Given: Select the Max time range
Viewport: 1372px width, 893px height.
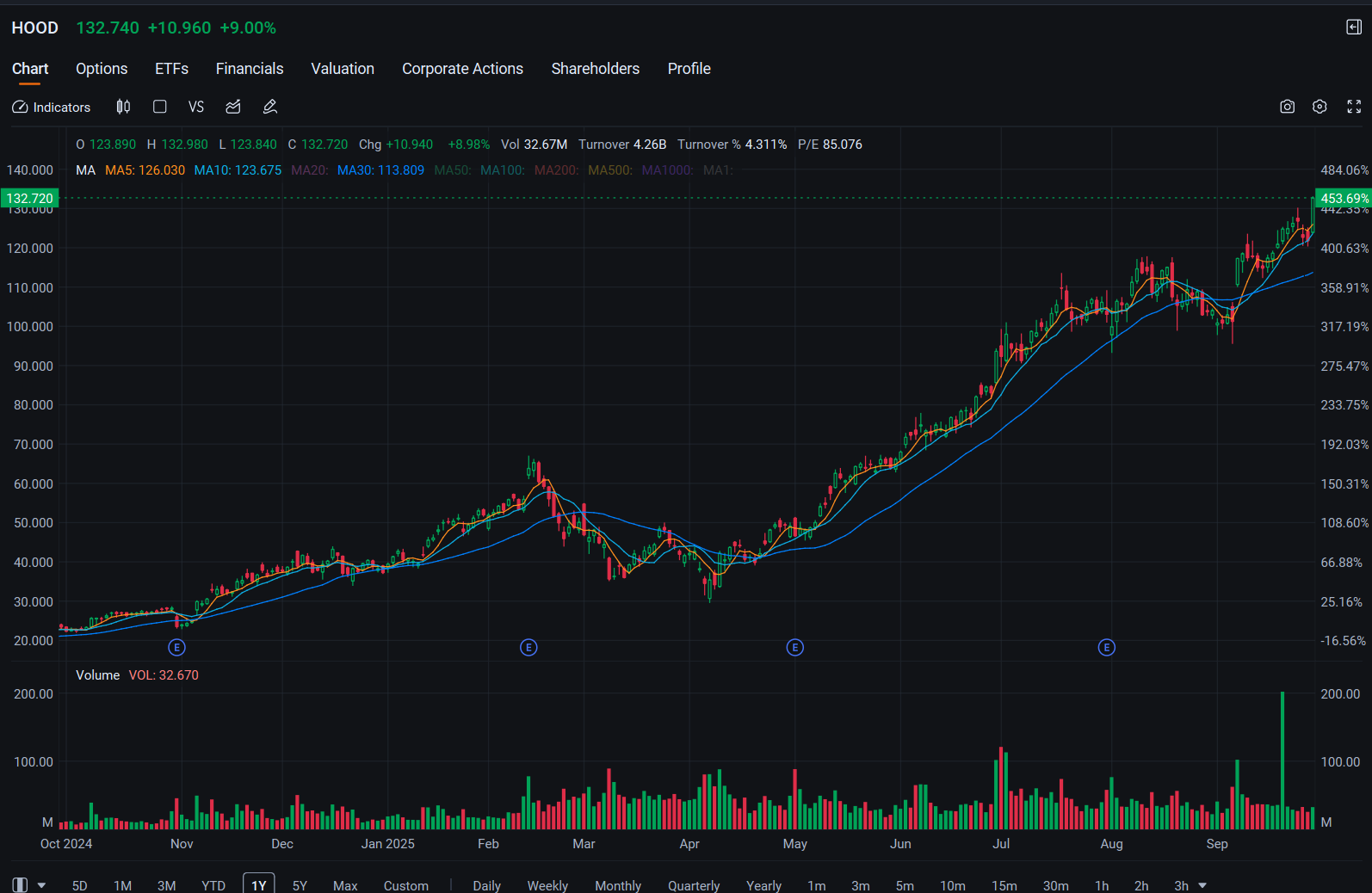Looking at the screenshot, I should coord(345,885).
